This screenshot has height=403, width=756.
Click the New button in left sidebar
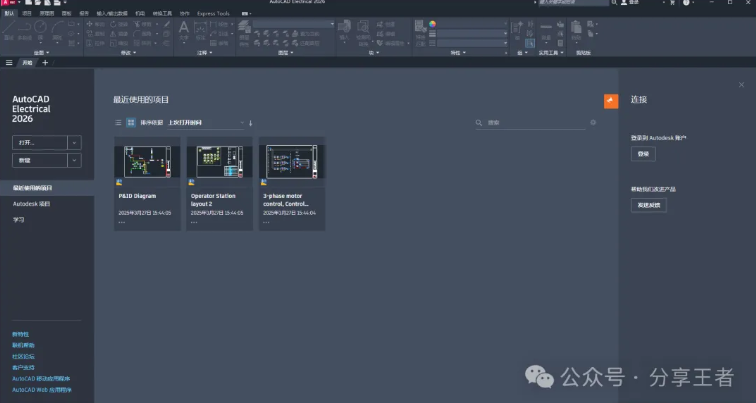40,161
